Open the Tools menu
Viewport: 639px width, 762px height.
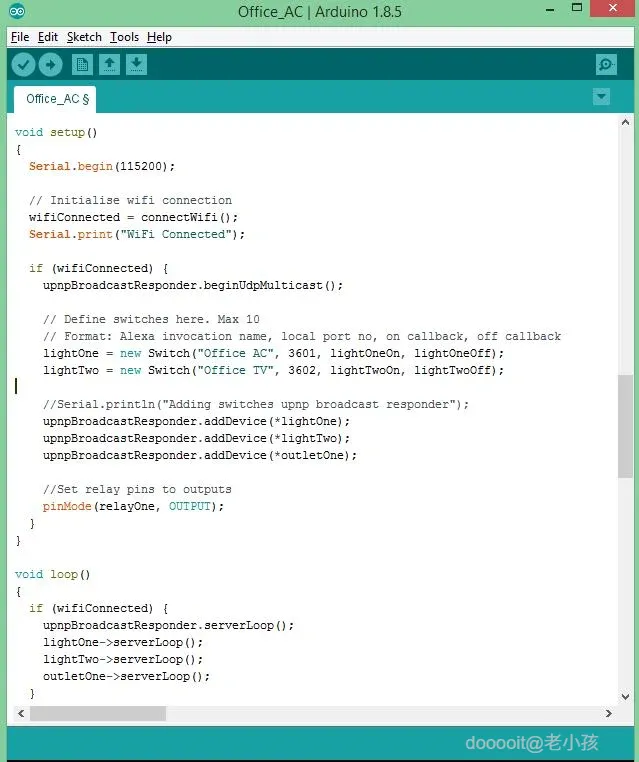124,37
